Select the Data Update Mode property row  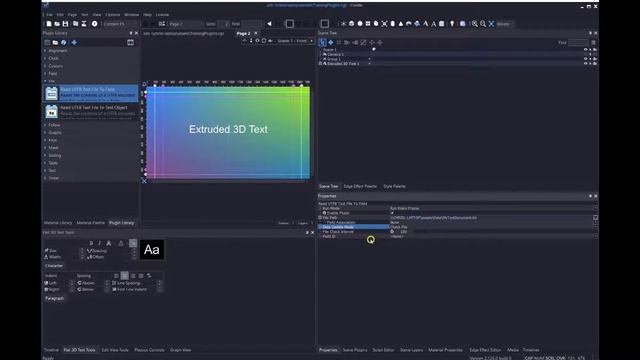(x=353, y=227)
